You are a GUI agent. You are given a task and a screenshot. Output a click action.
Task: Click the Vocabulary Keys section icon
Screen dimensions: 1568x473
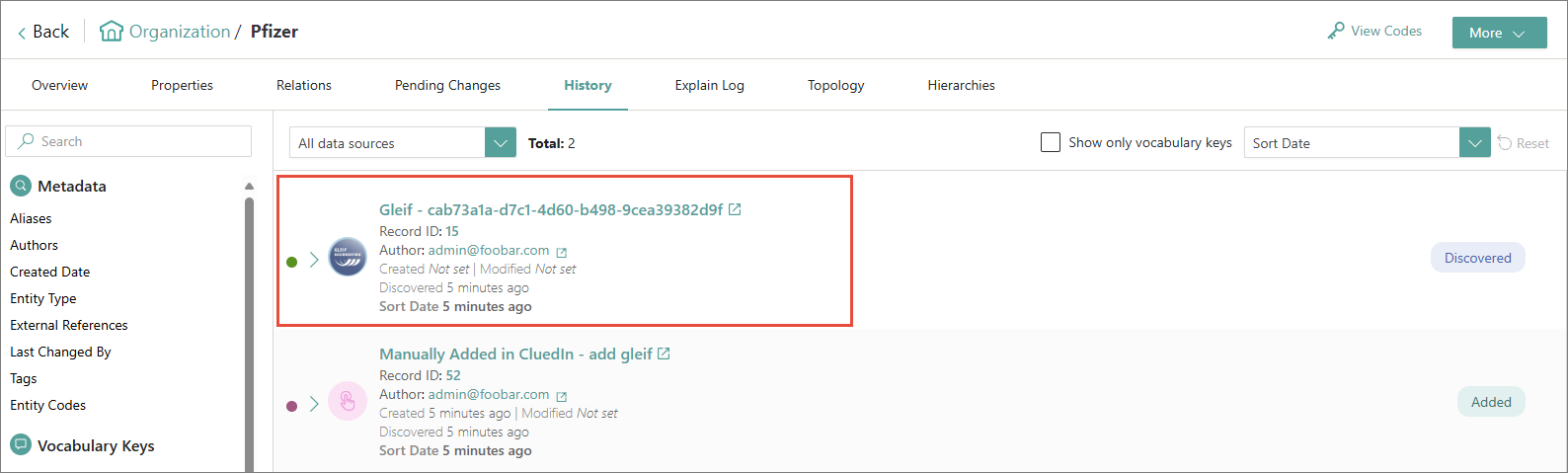click(x=21, y=445)
